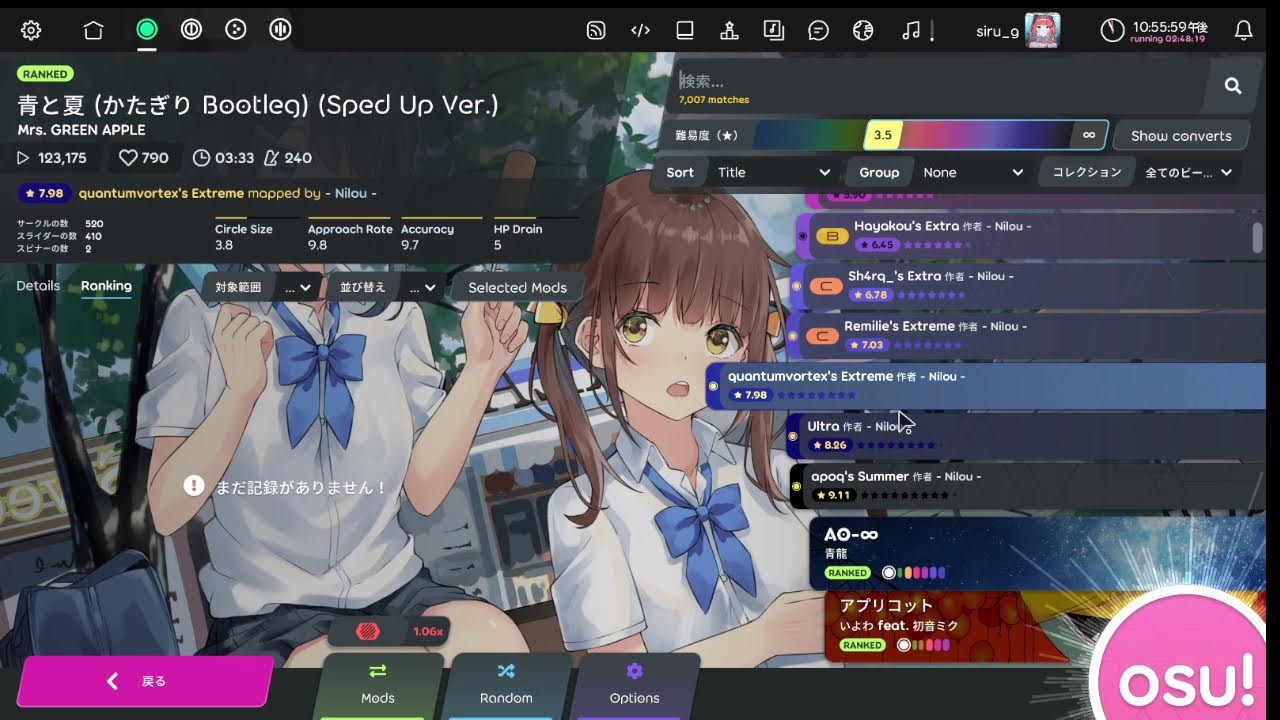Click the active mod icon beside 1.06x
1280x720 pixels.
coord(367,632)
